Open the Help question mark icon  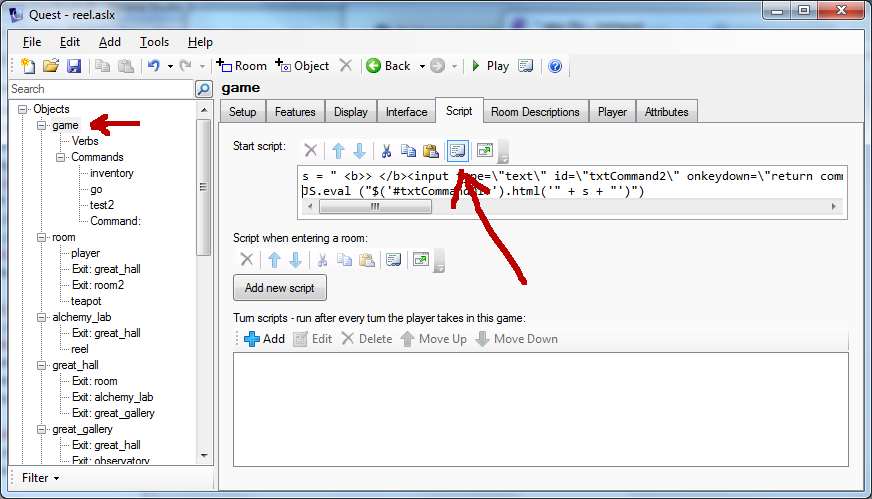click(555, 66)
